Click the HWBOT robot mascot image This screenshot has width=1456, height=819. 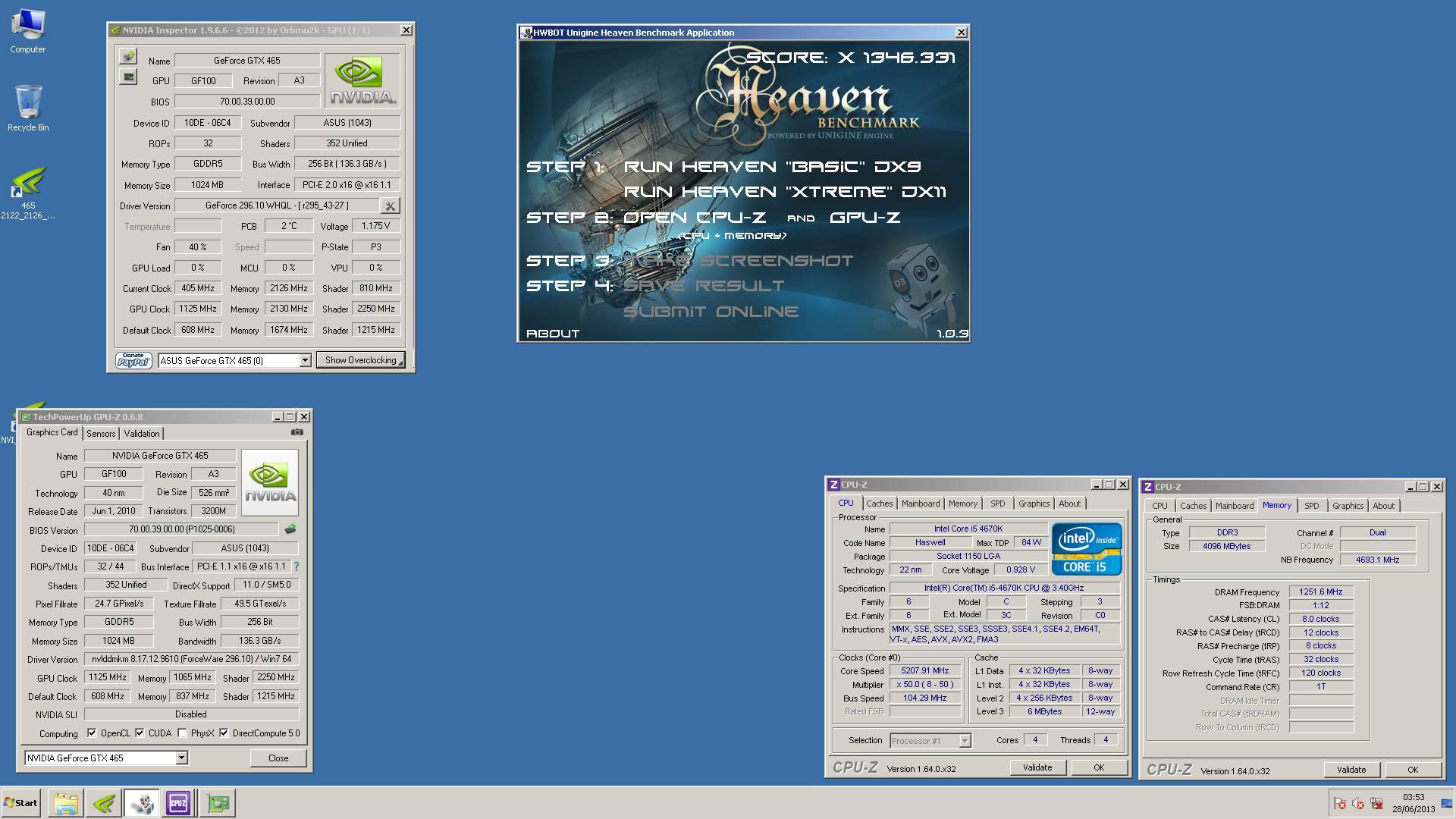[x=918, y=286]
